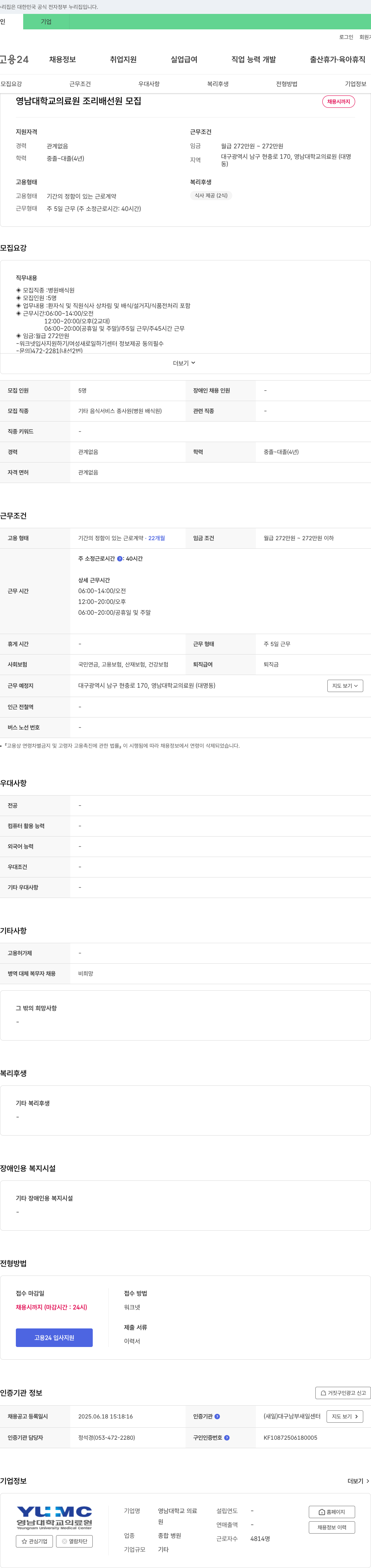The height and width of the screenshot is (1568, 371).
Task: Click the 22개월 contract period text
Action: point(157,538)
